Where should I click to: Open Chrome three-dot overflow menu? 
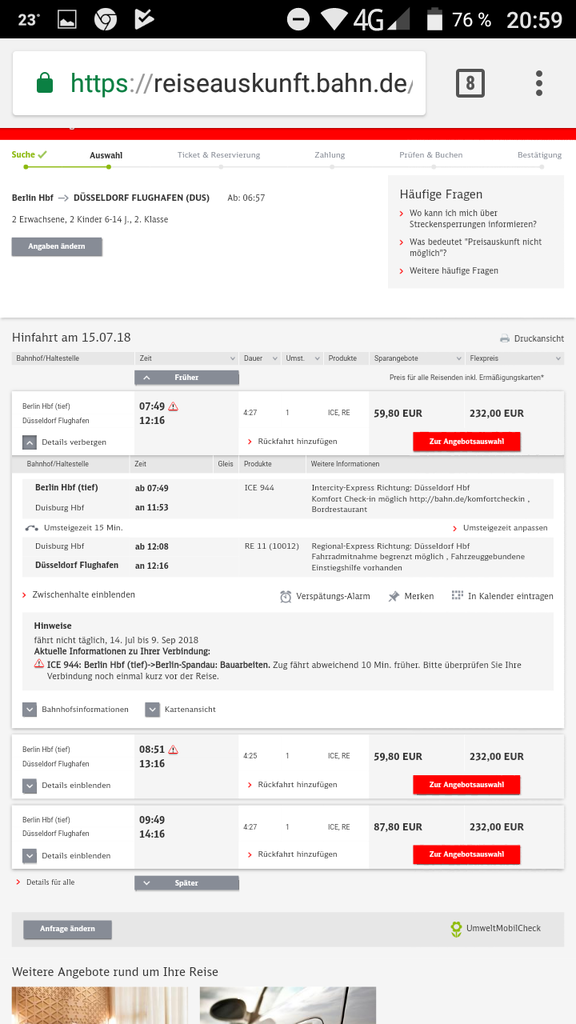(539, 84)
